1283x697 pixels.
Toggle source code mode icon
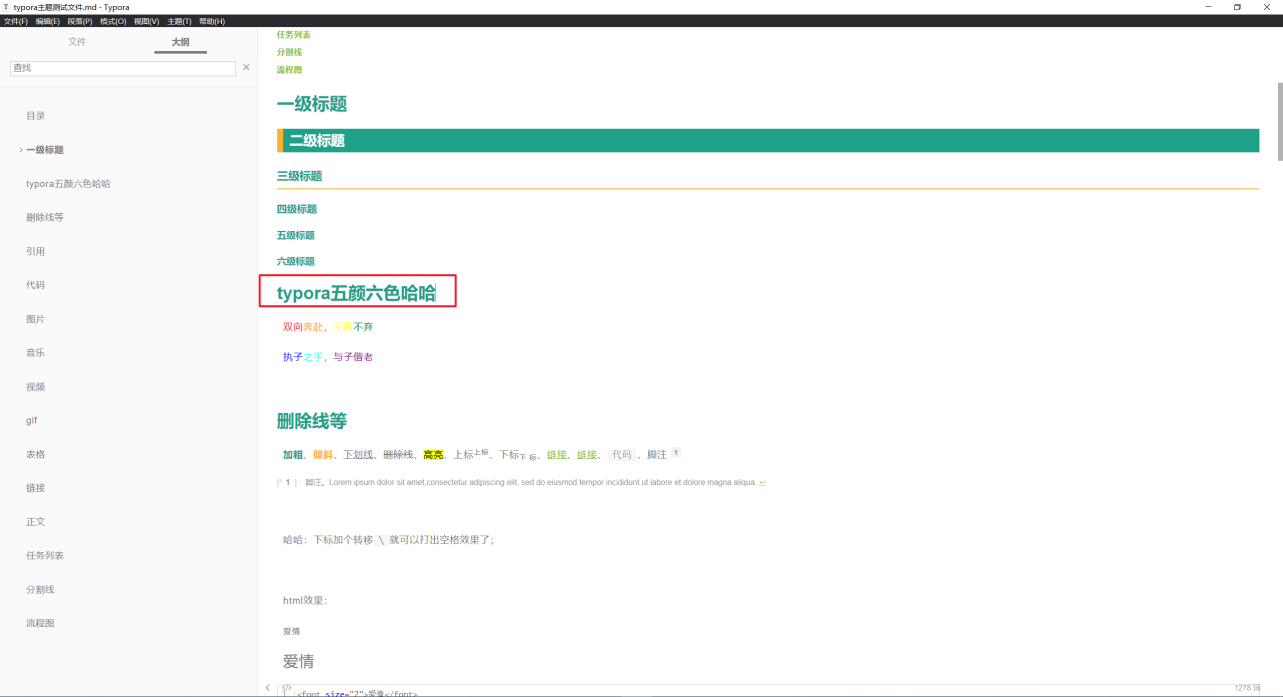pyautogui.click(x=288, y=688)
